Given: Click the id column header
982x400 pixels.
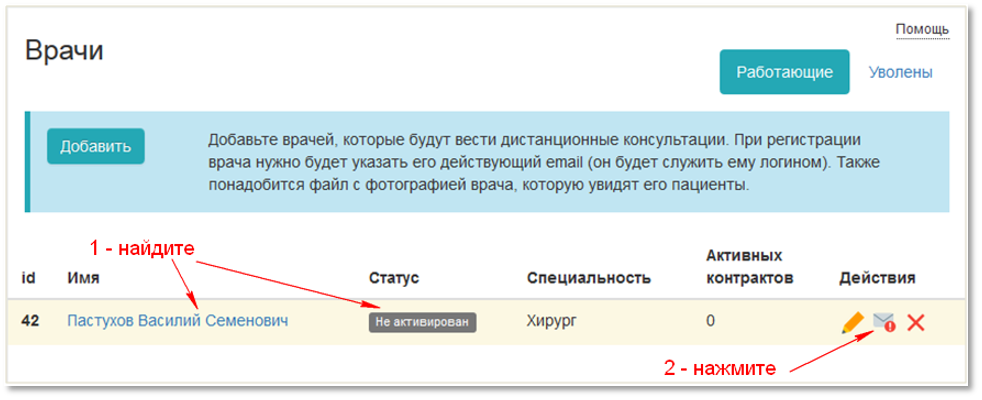Looking at the screenshot, I should (x=29, y=277).
